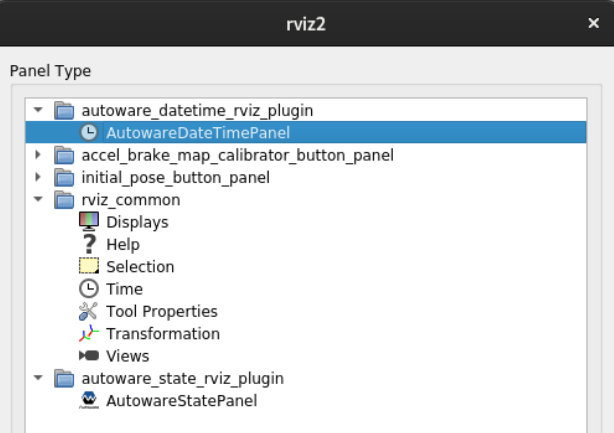Viewport: 614px width, 433px height.
Task: Click the Tool Properties wrench icon
Action: click(x=89, y=311)
